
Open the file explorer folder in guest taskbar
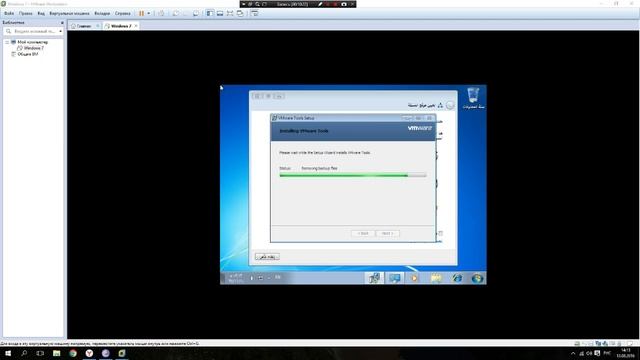pyautogui.click(x=436, y=278)
